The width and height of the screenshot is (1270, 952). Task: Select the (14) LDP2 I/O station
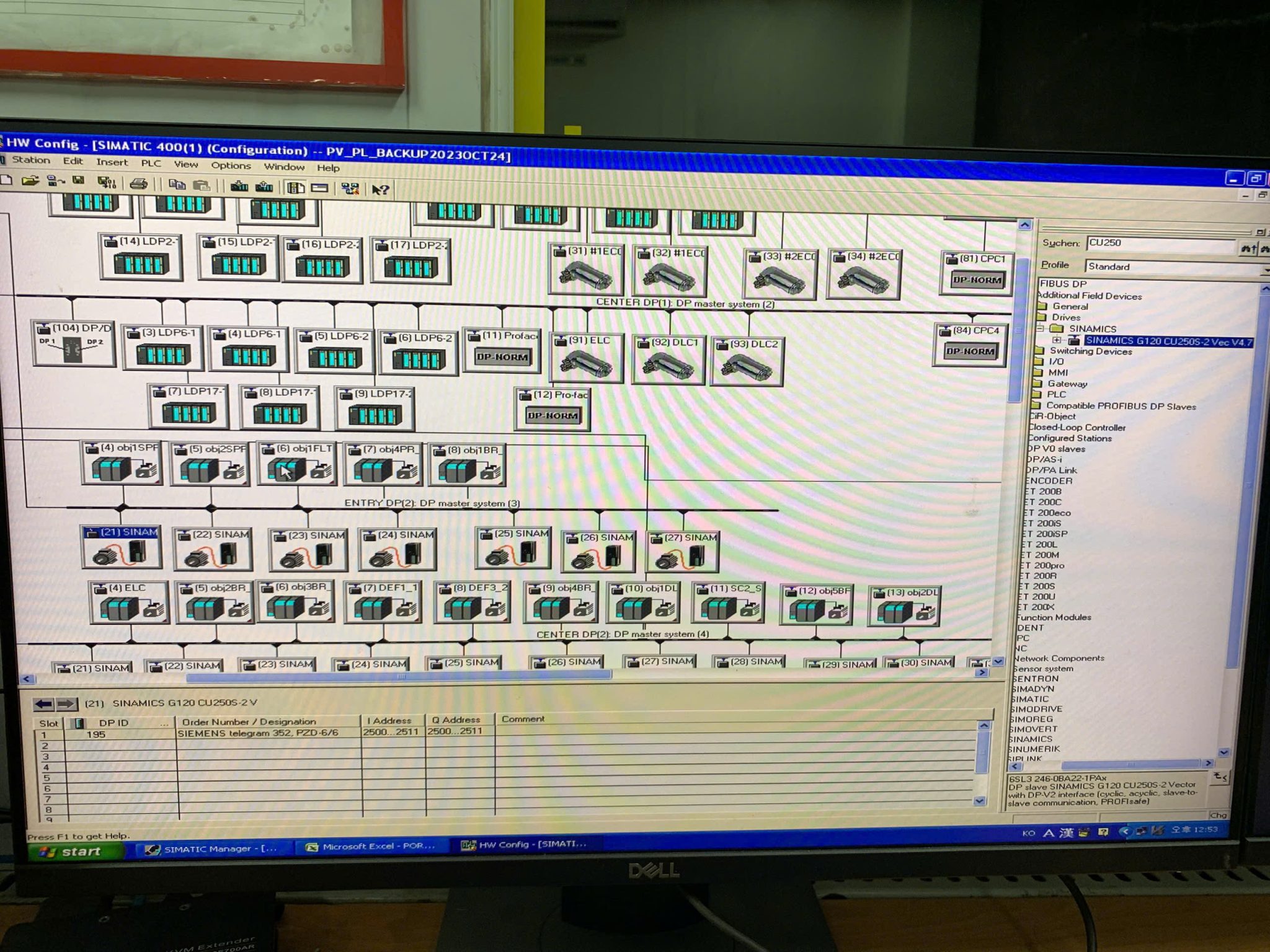click(x=140, y=257)
